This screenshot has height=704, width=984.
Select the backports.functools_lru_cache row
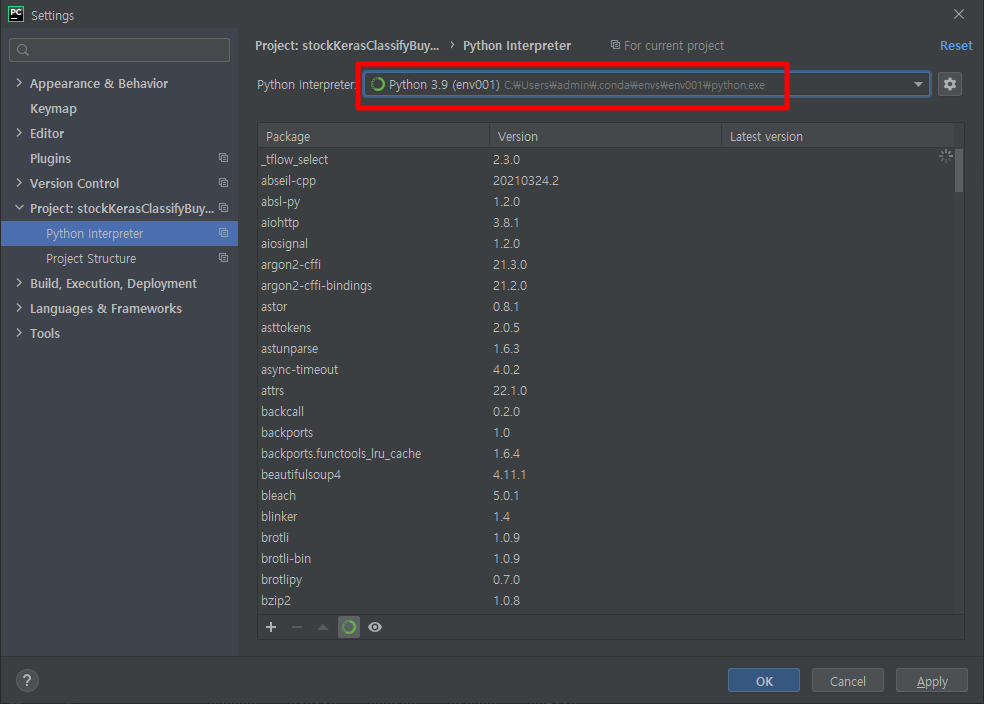pos(606,454)
